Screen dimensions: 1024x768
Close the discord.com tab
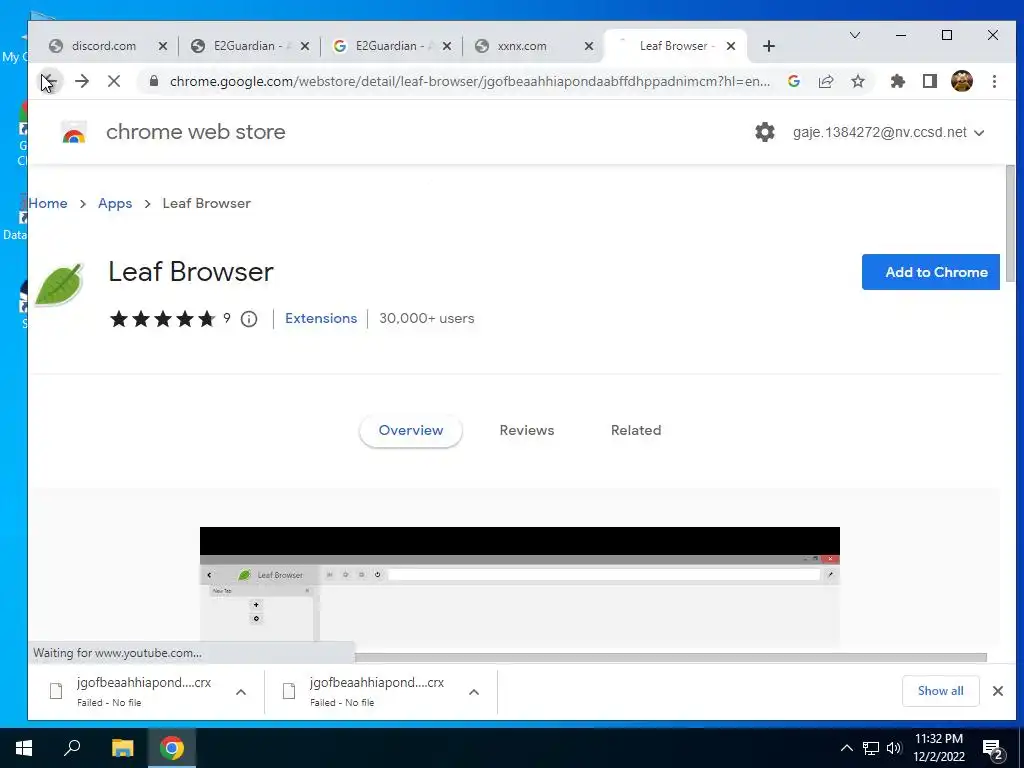(163, 46)
